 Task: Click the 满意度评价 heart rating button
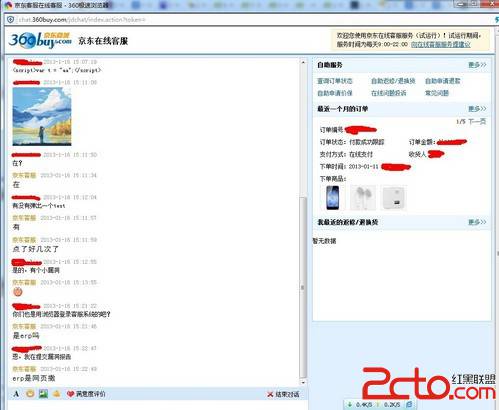coord(86,394)
